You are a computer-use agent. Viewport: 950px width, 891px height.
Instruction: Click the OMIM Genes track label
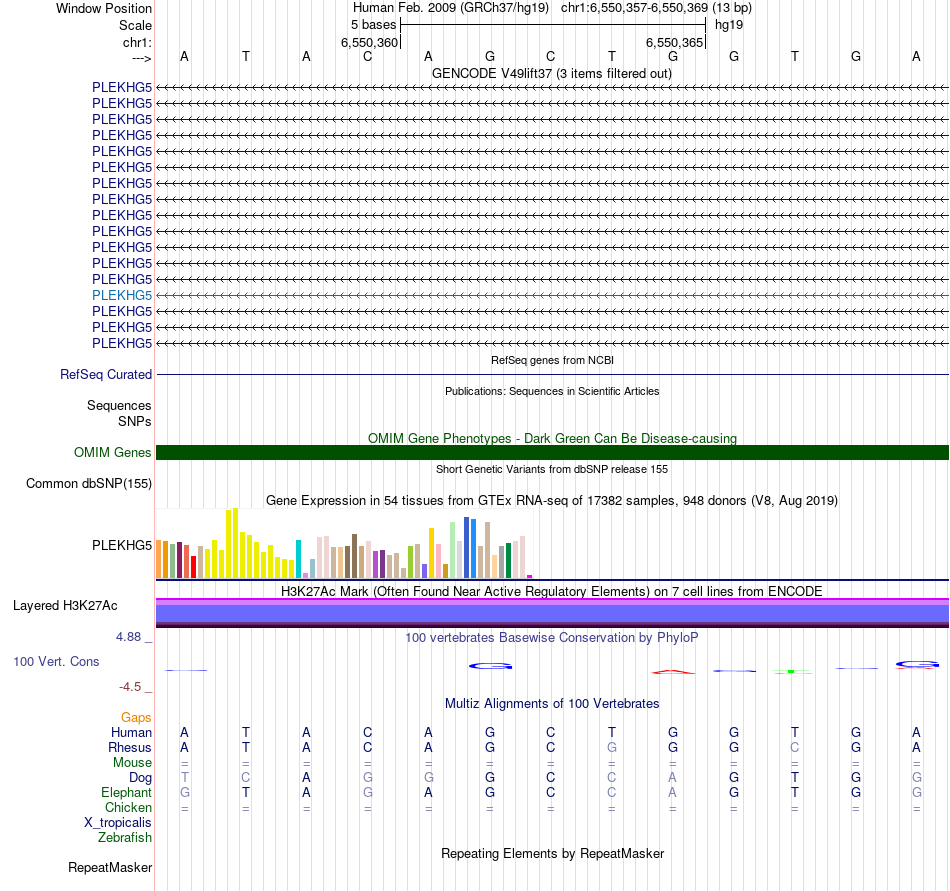coord(113,452)
